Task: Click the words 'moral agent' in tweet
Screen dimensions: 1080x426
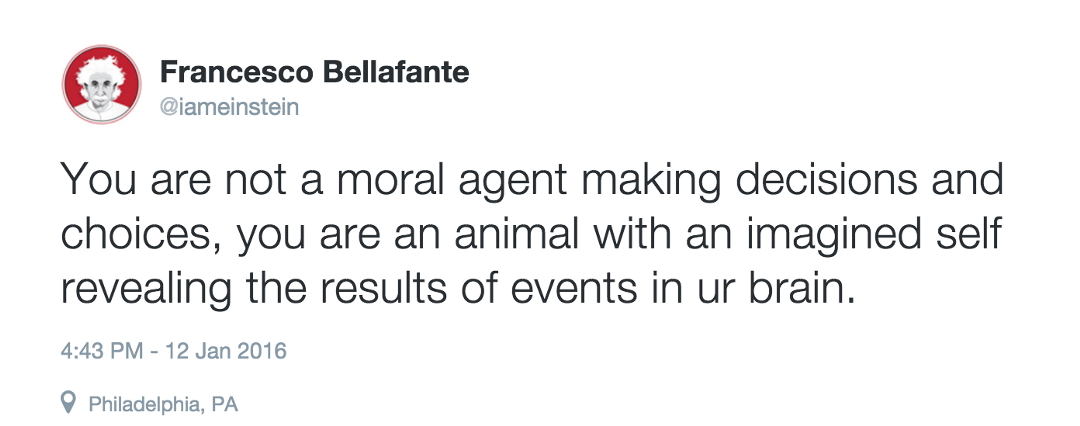Action: (451, 181)
